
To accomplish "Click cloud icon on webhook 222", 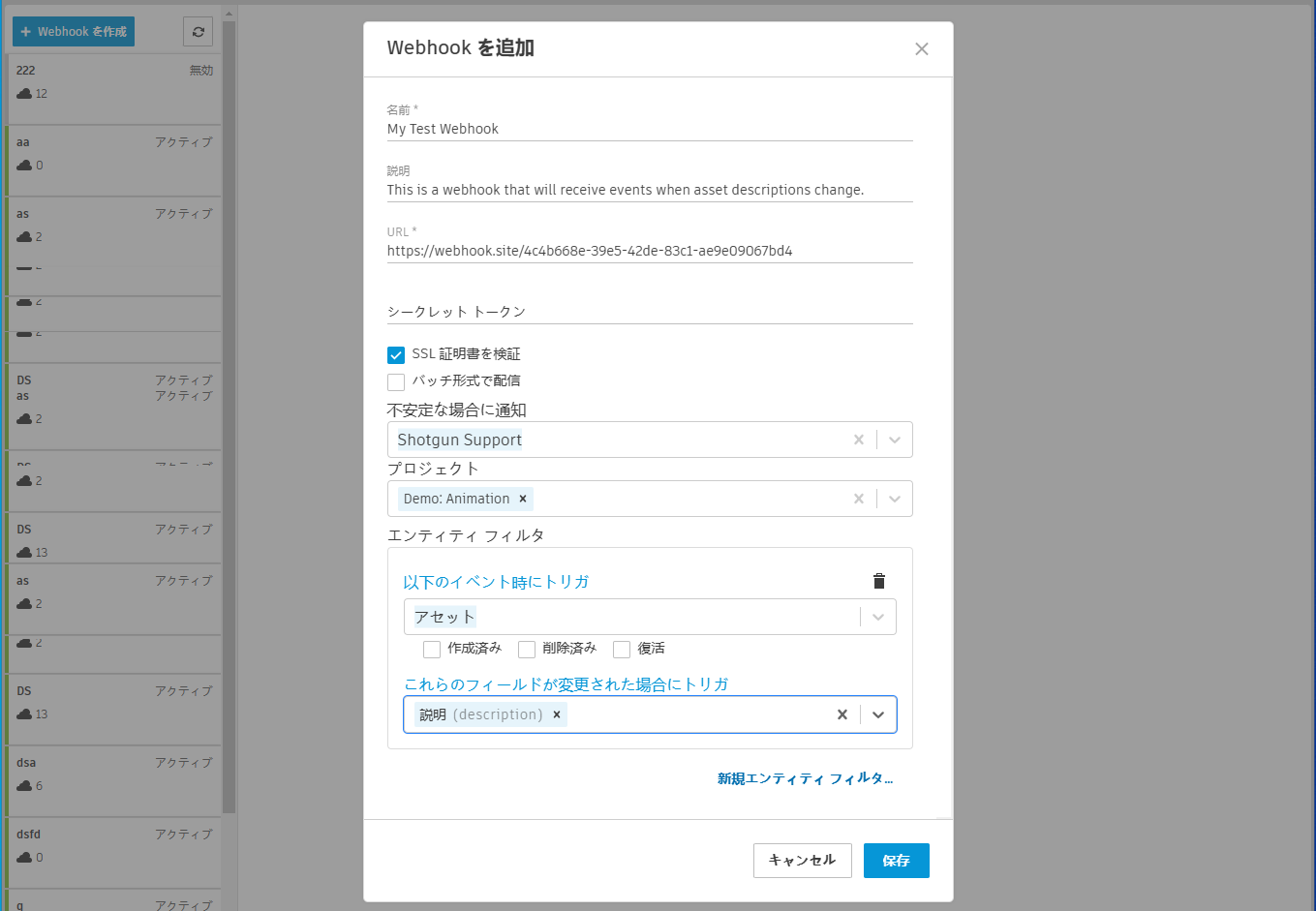I will (x=24, y=94).
